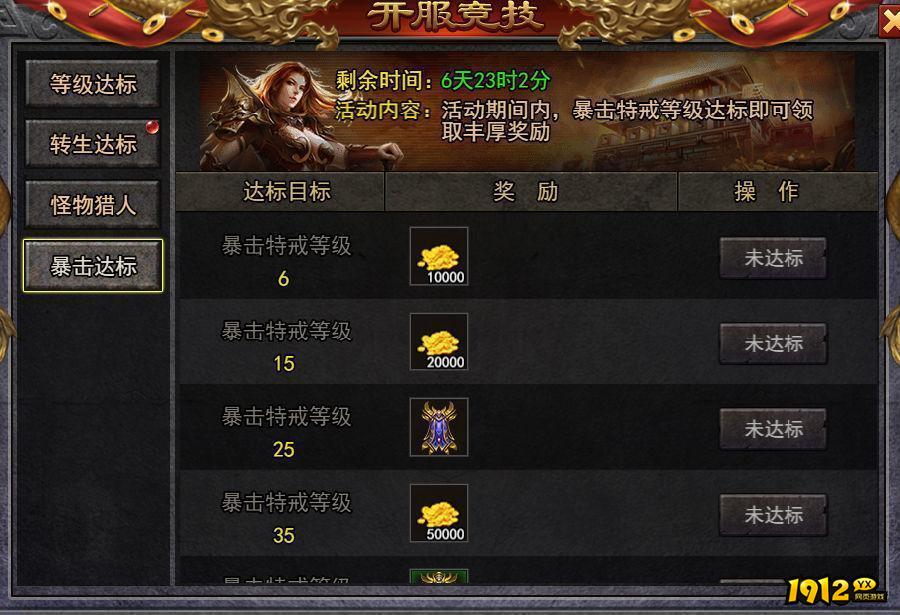Select the 怪物猎人 tab
900x615 pixels.
point(92,205)
